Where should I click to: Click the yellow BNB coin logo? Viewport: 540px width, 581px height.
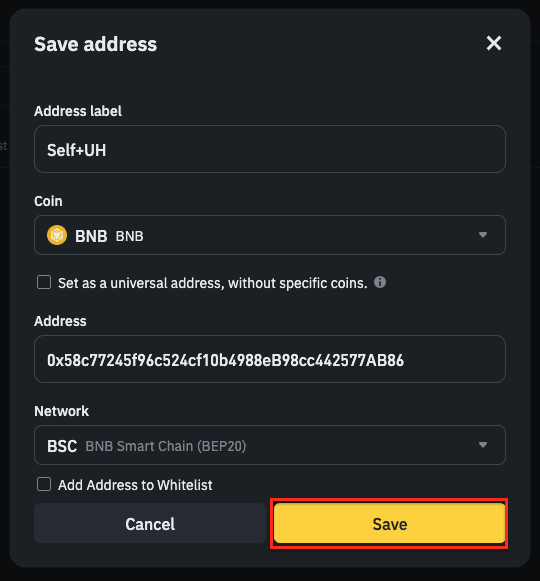(57, 235)
